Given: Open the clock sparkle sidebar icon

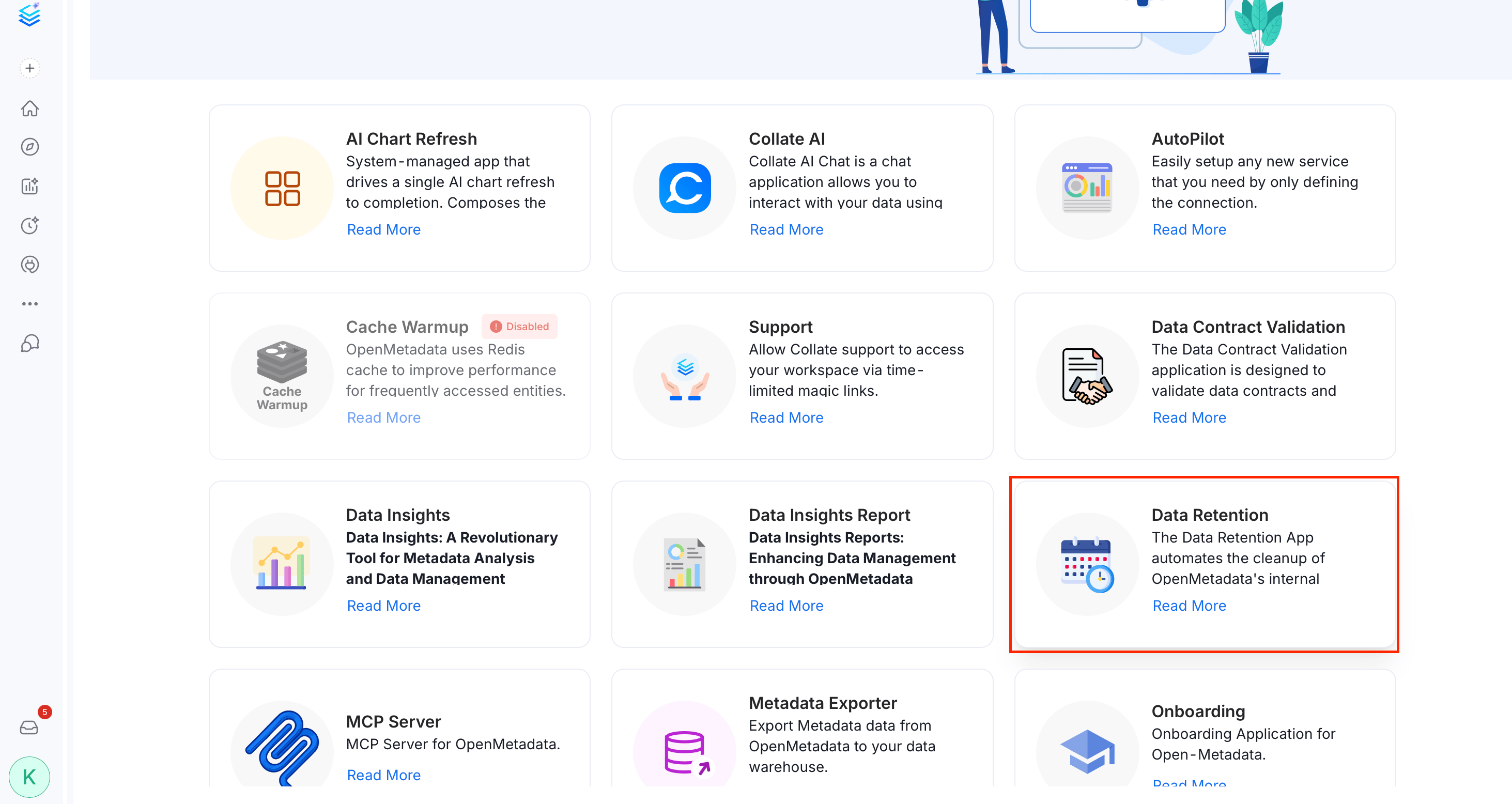Looking at the screenshot, I should [30, 225].
